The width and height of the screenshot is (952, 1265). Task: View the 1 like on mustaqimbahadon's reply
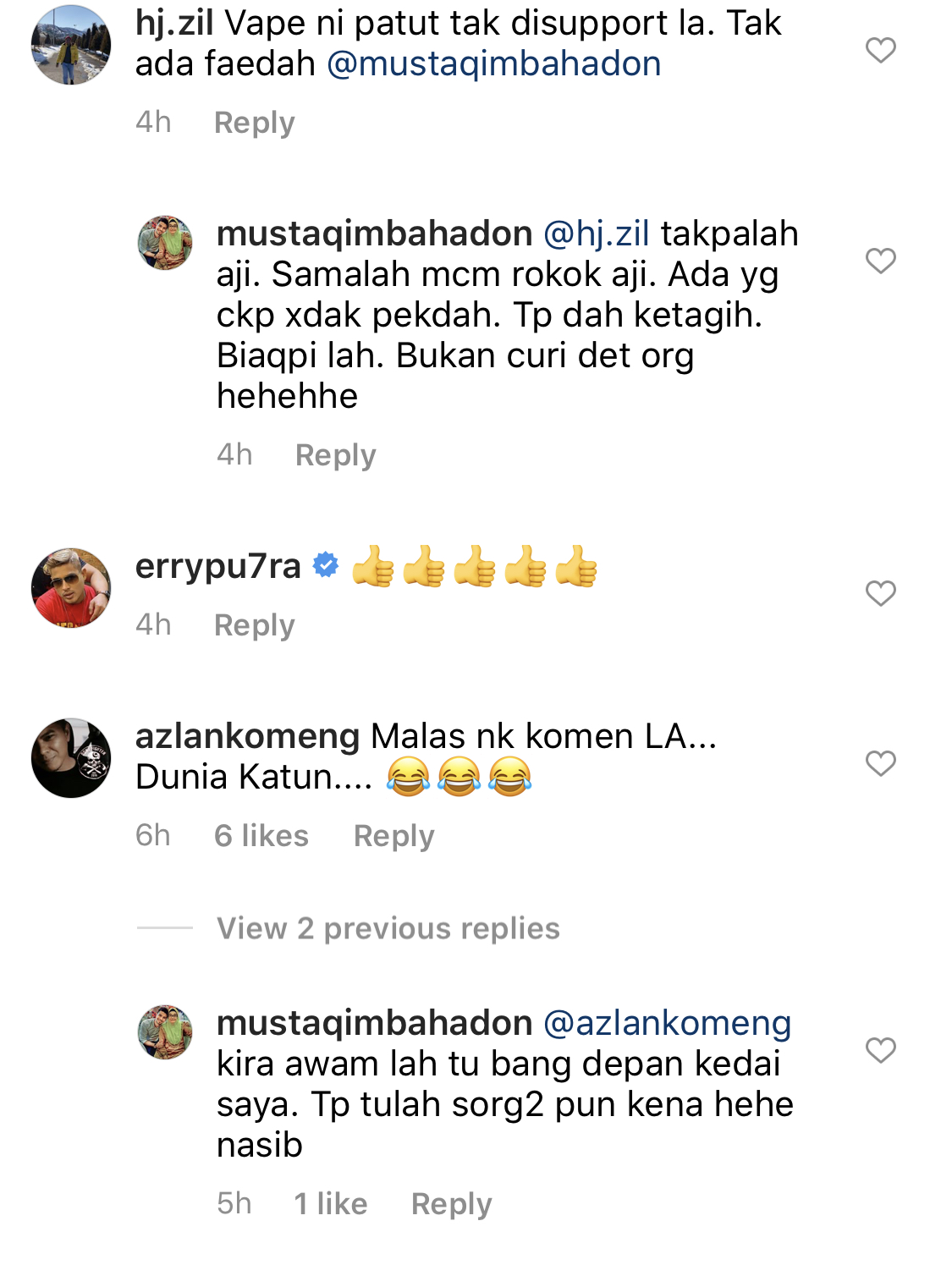click(331, 1204)
